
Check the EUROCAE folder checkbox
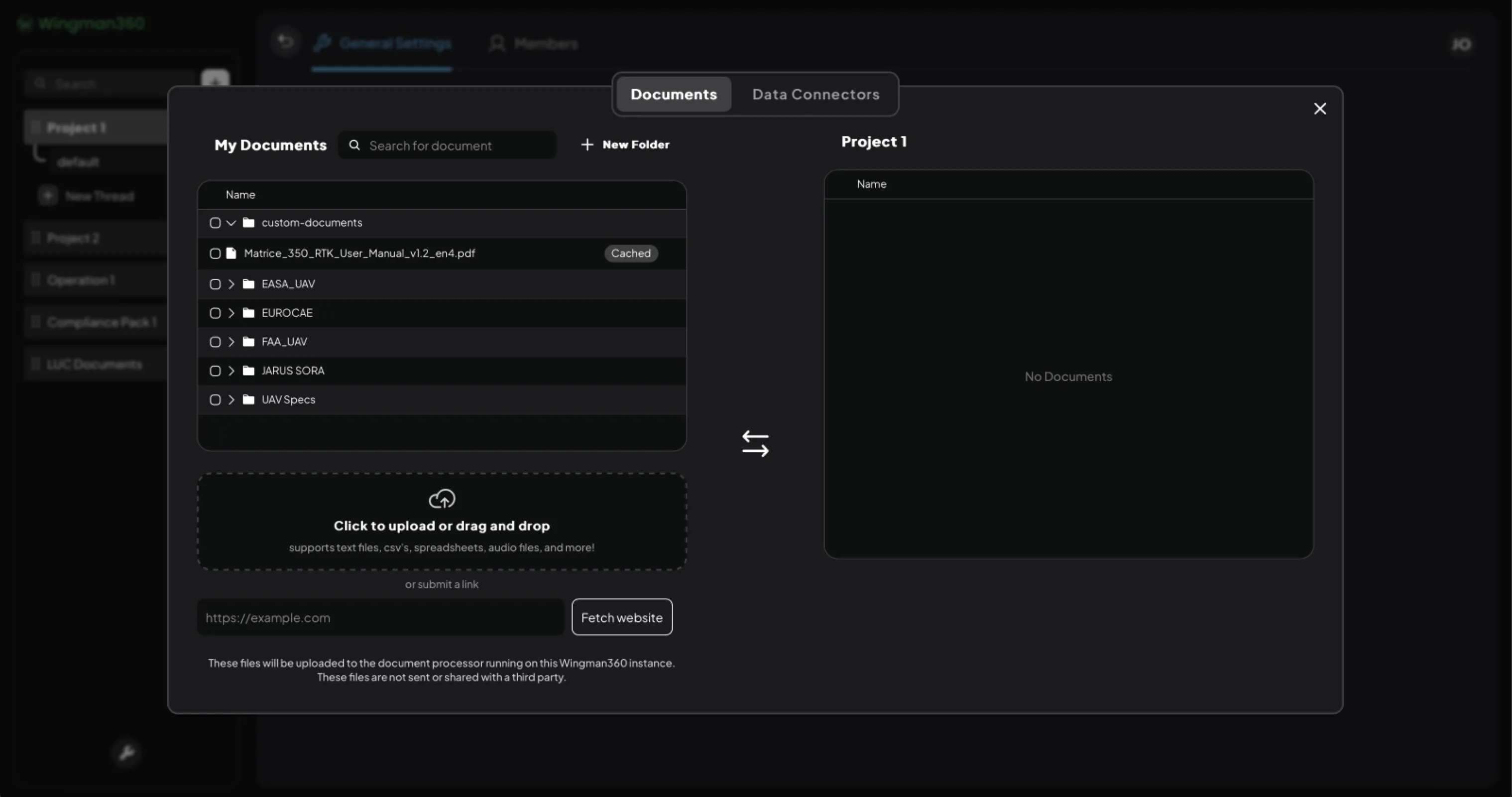point(215,312)
